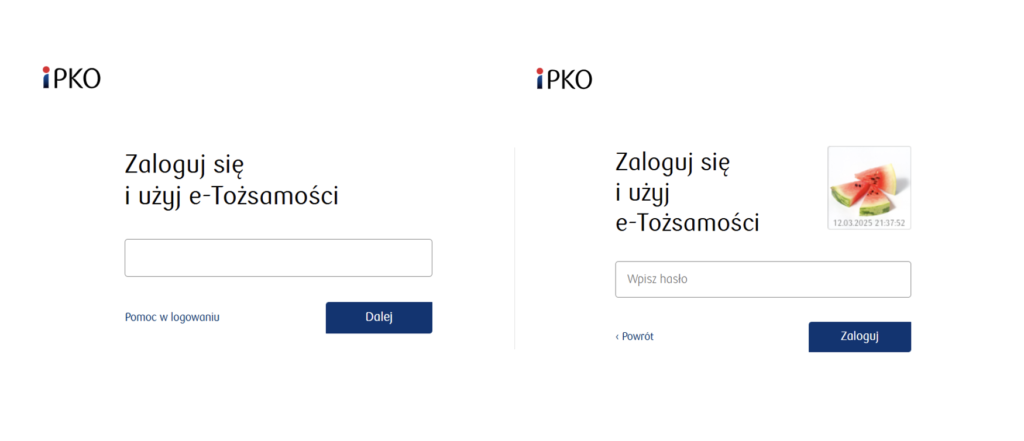Image resolution: width=1024 pixels, height=441 pixels.
Task: Click the iPKO logo in the right panel
Action: coord(564,78)
